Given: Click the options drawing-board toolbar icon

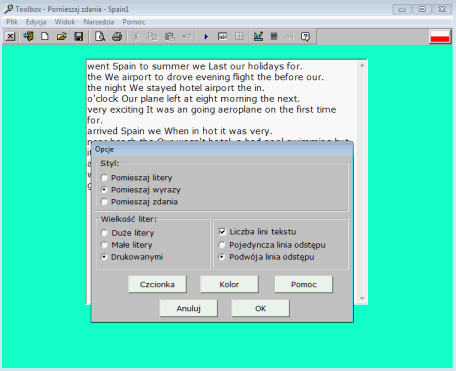Looking at the screenshot, I should coord(258,36).
